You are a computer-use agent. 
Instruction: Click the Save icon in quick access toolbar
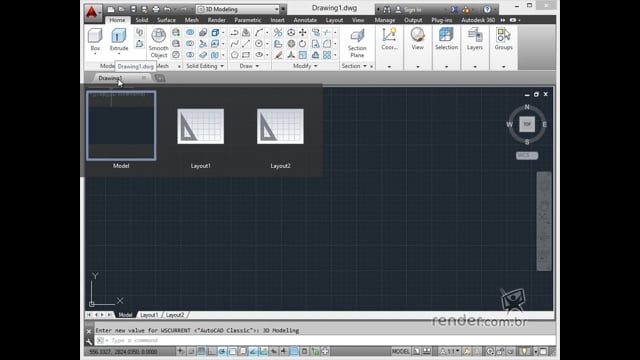click(133, 9)
